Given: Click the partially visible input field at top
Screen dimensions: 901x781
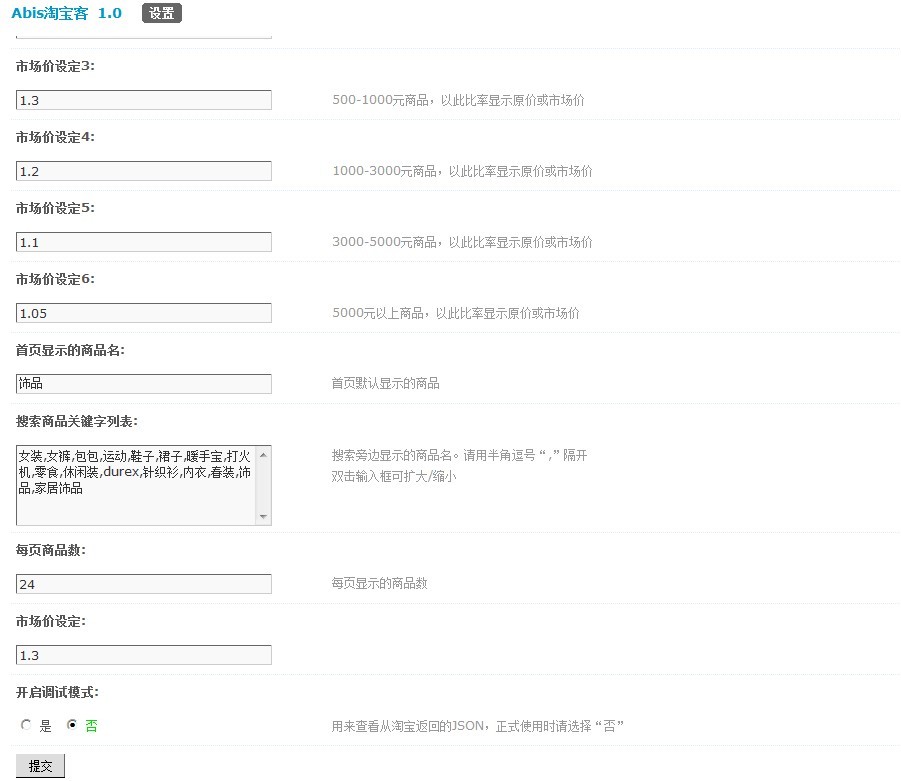Looking at the screenshot, I should pyautogui.click(x=144, y=35).
